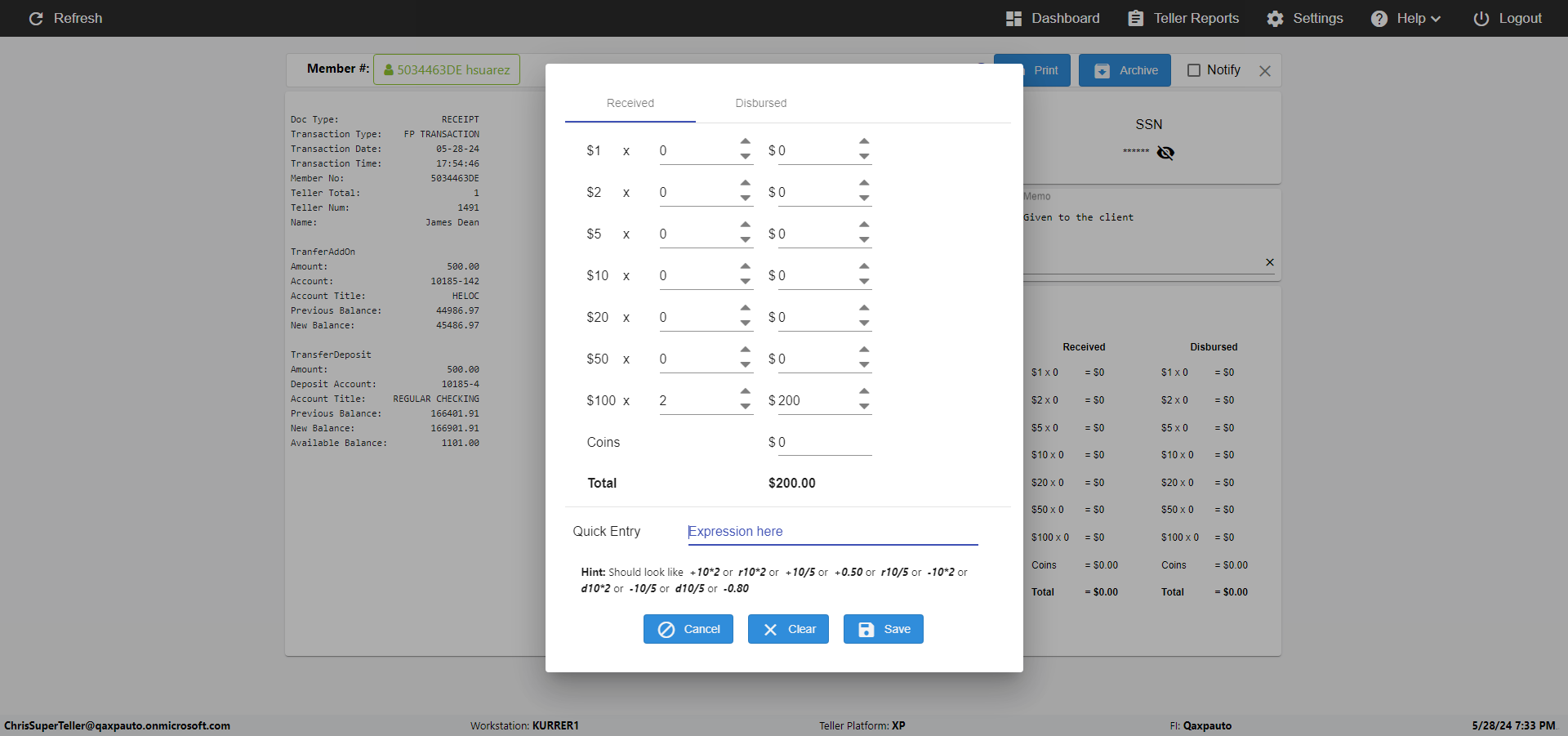1568x736 pixels.
Task: Click the Cancel button in dialog
Action: click(x=688, y=629)
